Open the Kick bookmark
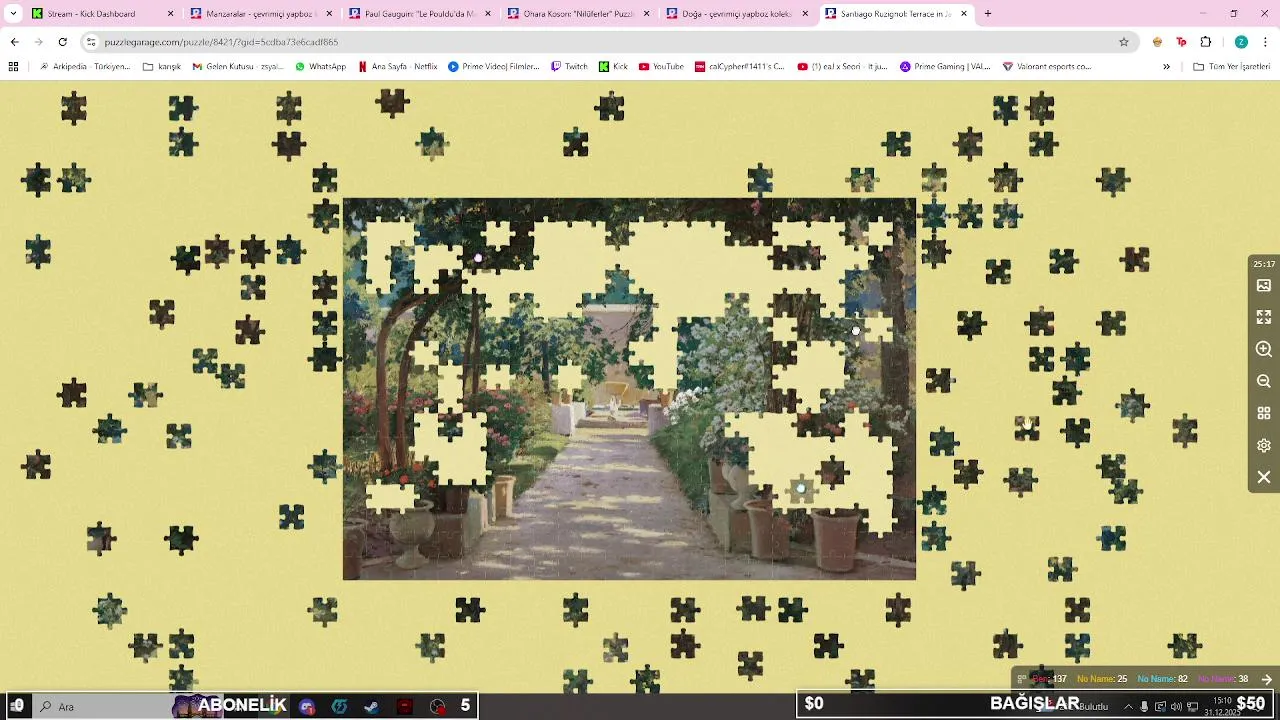The height and width of the screenshot is (720, 1280). click(613, 67)
